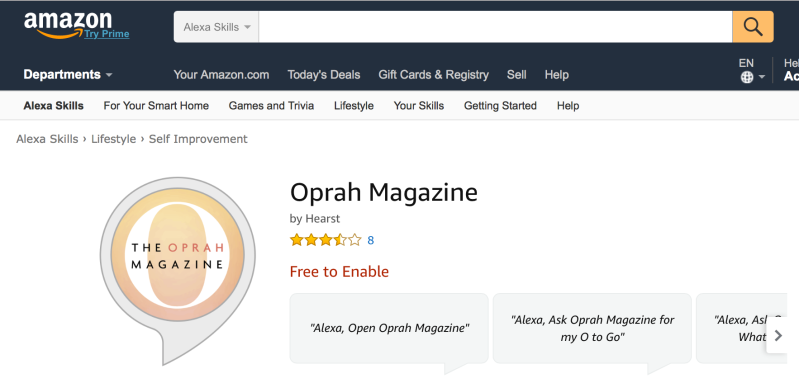799x388 pixels.
Task: Click the Self Improvement breadcrumb
Action: point(198,139)
